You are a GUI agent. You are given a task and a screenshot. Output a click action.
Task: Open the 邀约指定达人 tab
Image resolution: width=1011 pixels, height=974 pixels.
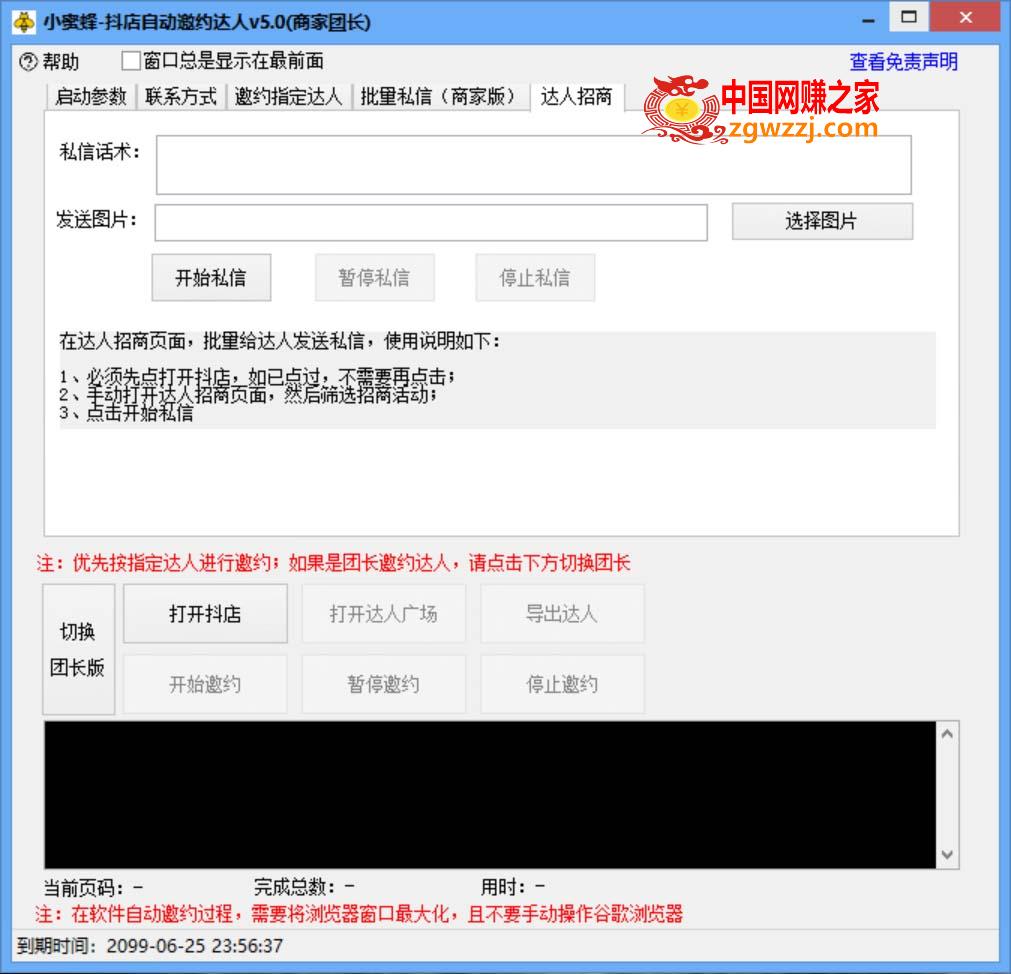tap(288, 97)
